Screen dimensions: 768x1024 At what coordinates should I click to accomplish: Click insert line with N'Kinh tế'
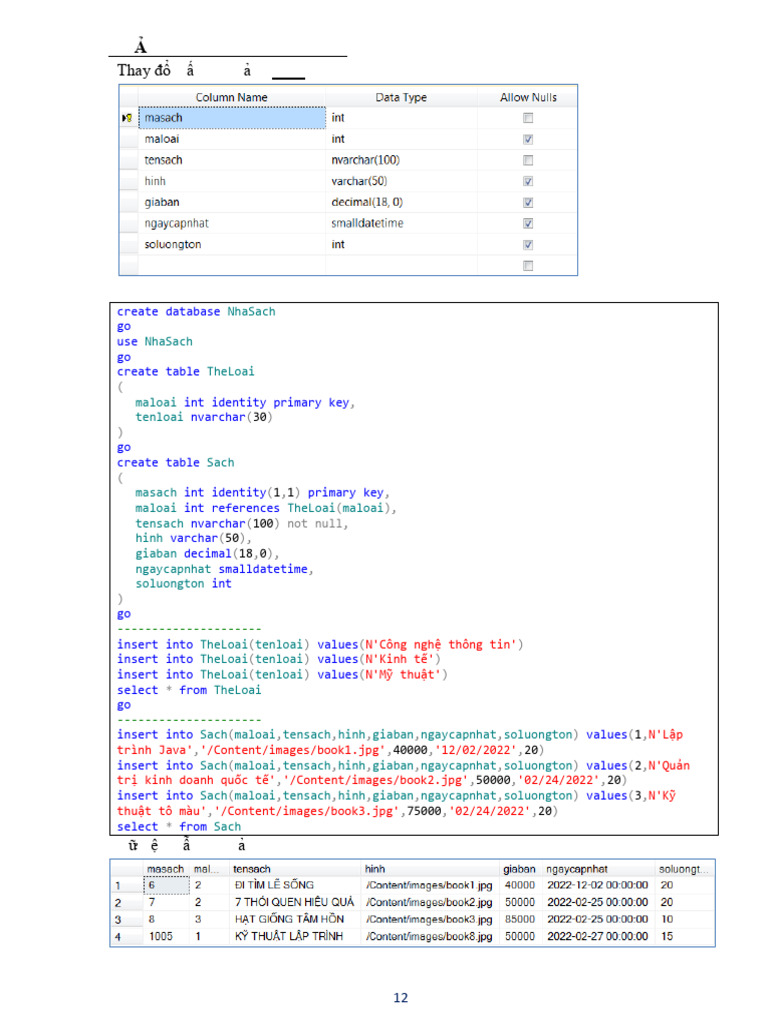[279, 660]
